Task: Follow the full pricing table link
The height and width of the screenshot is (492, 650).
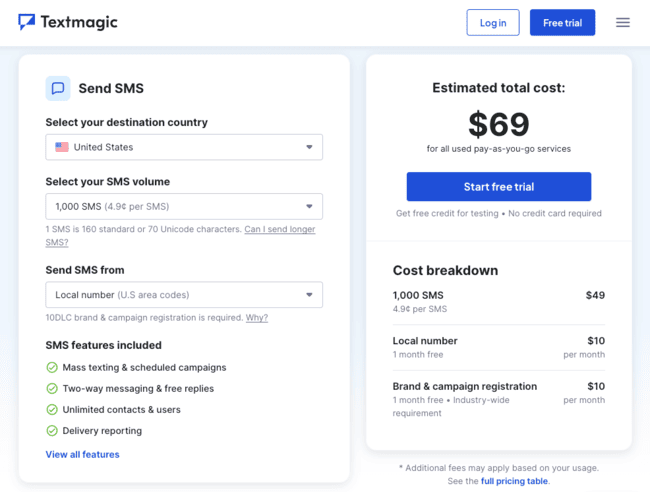Action: [514, 481]
